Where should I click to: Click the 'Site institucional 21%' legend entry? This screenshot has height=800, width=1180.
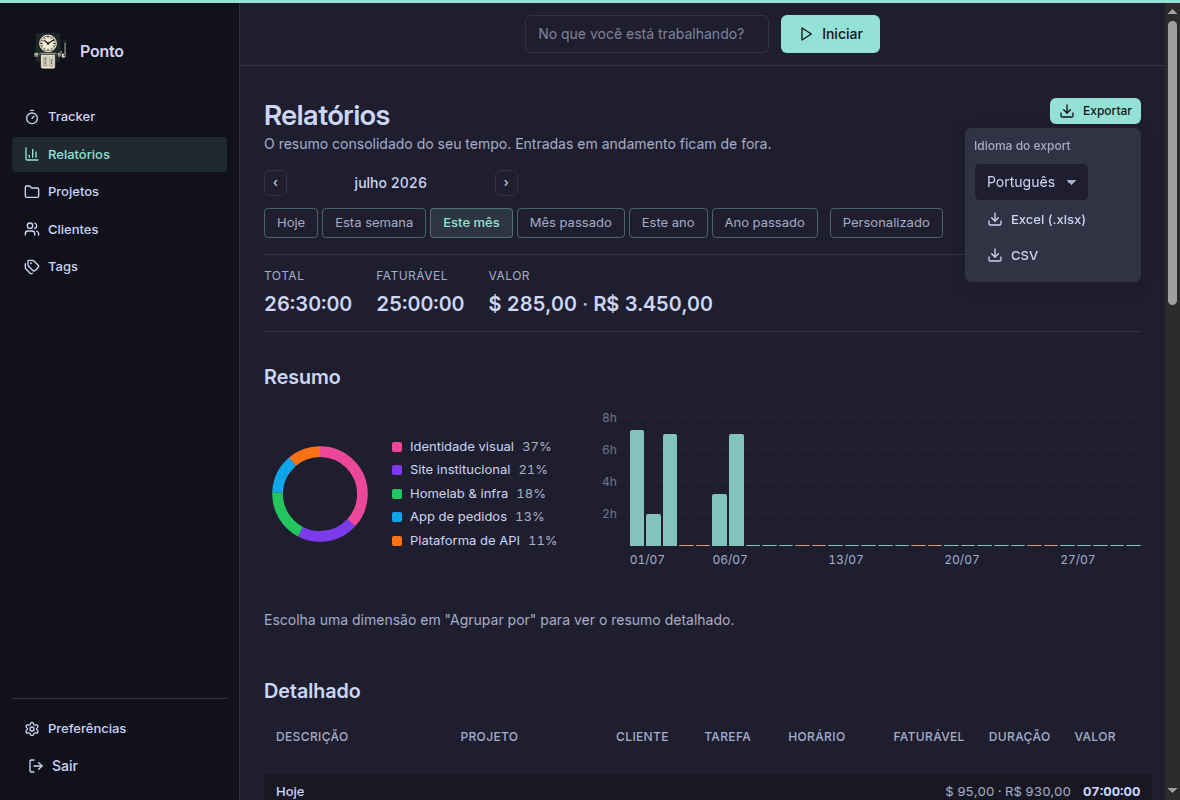[x=470, y=470]
